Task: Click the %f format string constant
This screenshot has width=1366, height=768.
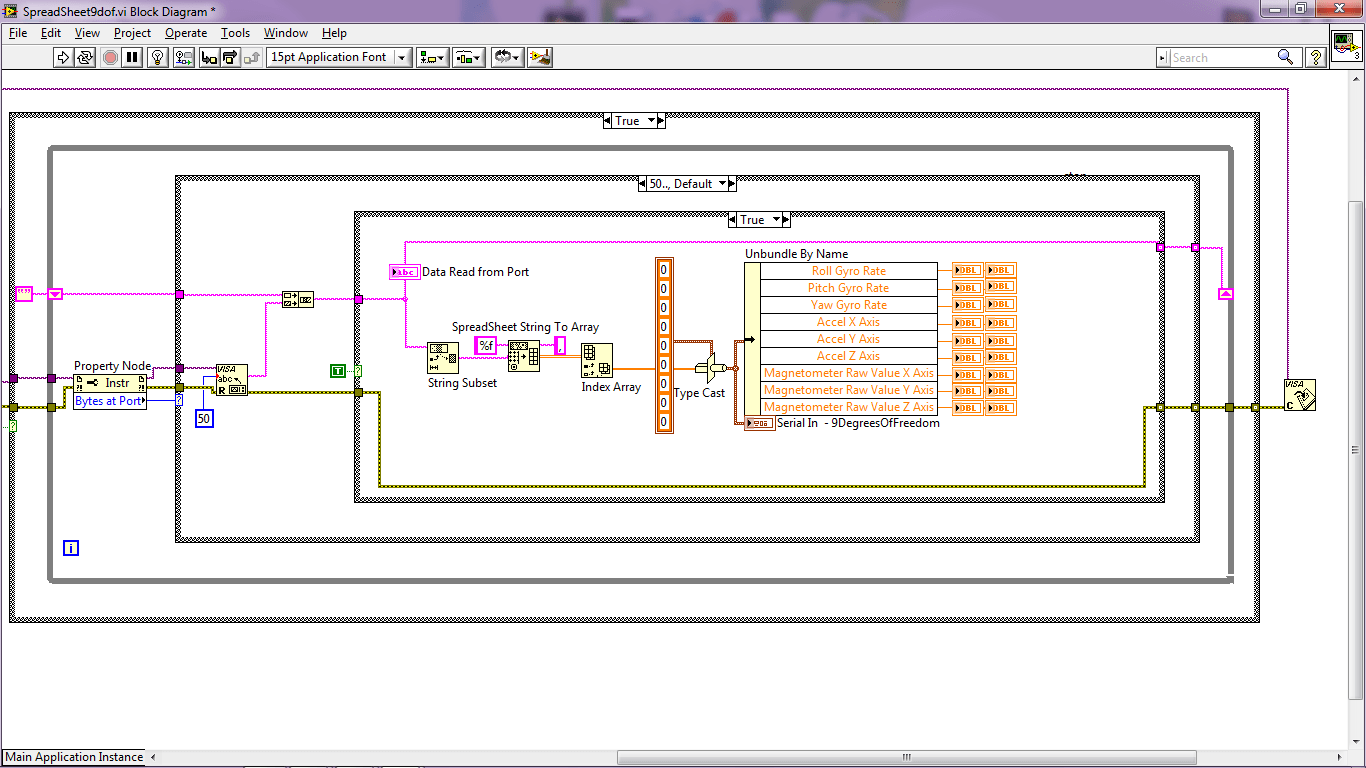Action: pyautogui.click(x=485, y=346)
